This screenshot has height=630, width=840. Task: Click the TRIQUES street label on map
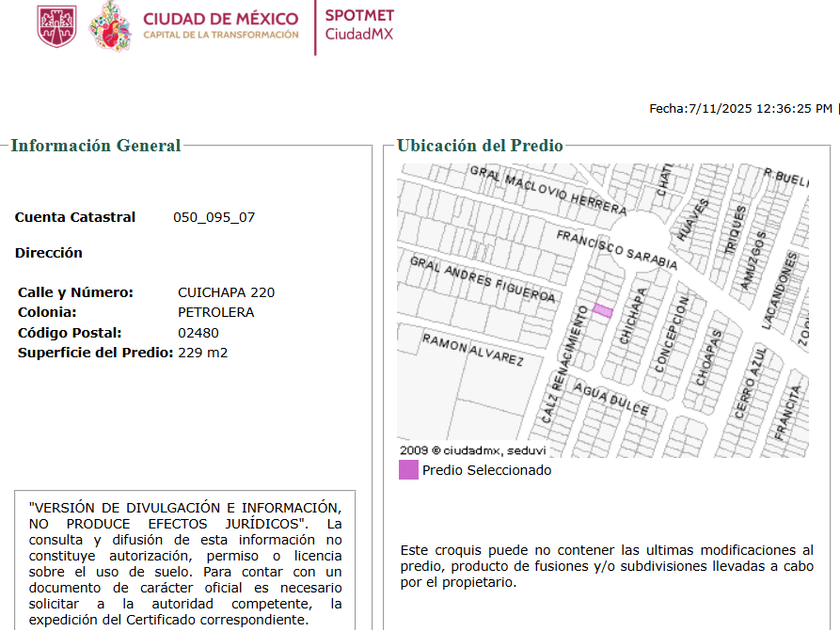(735, 229)
